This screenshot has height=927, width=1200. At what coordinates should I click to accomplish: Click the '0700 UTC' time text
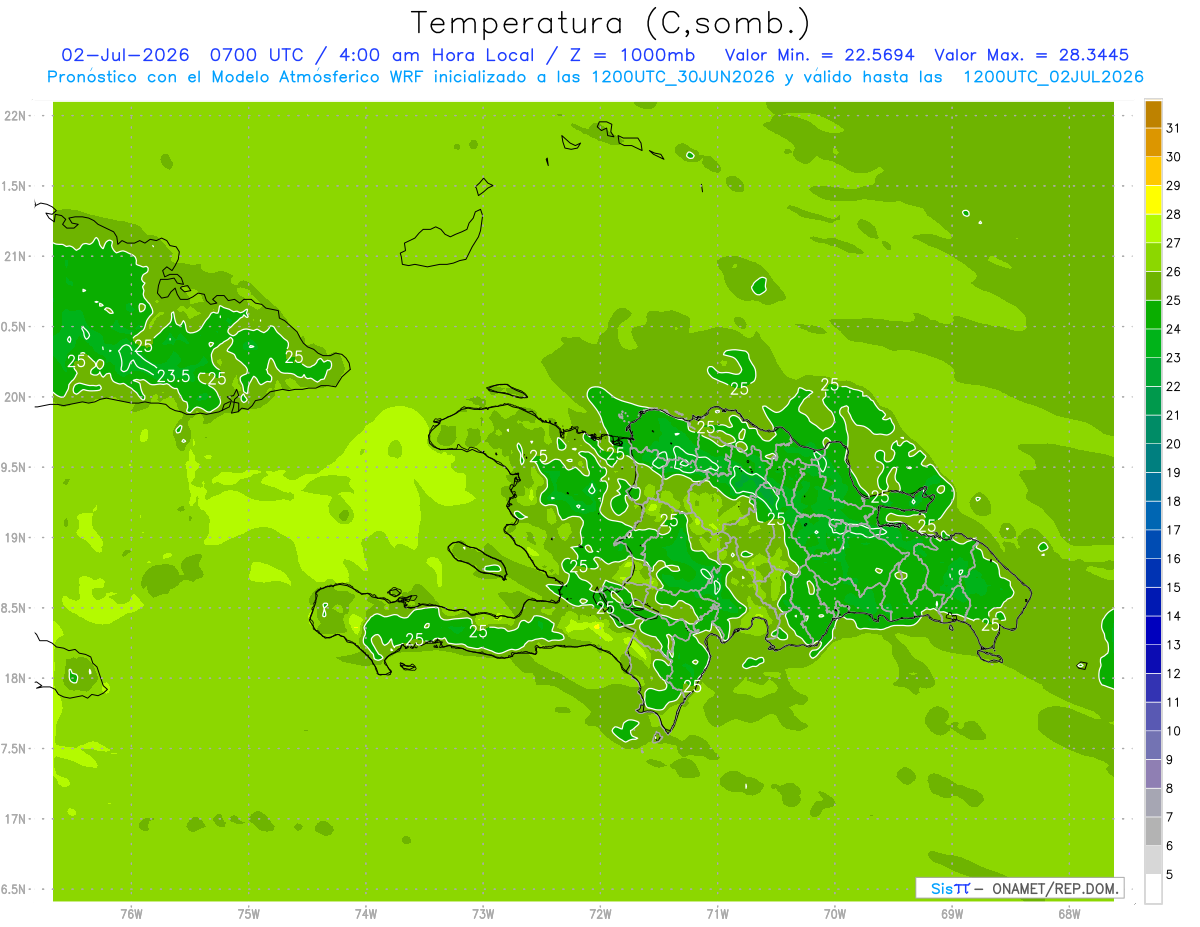(255, 55)
